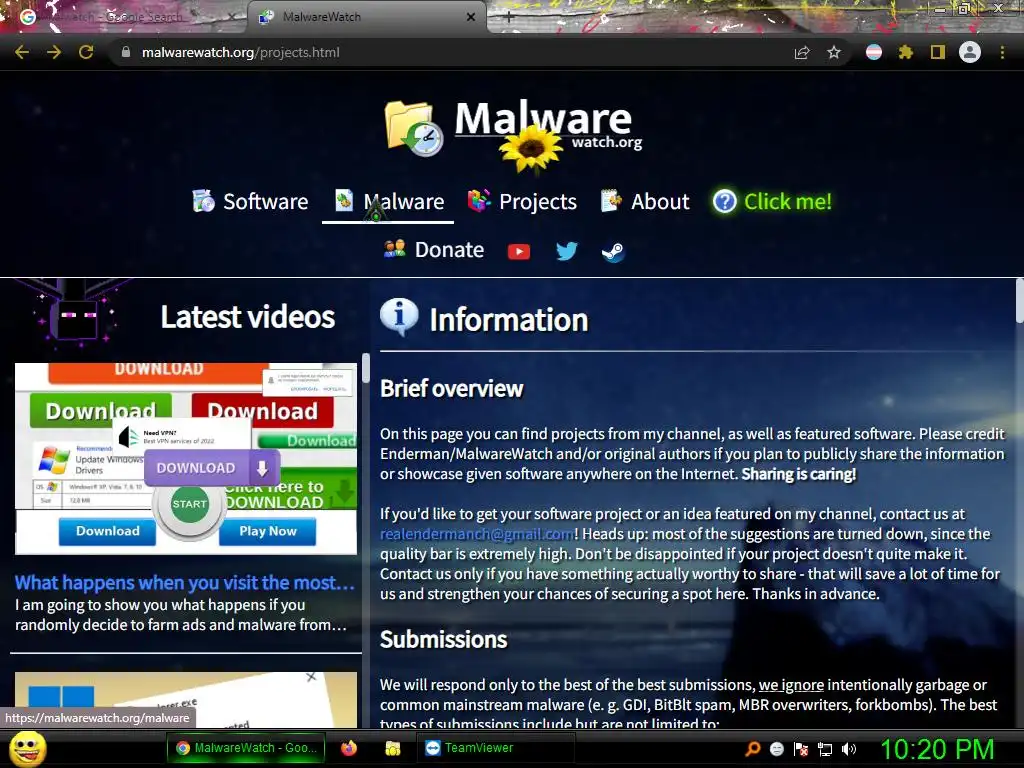Click the blue Information bubble icon

point(399,317)
